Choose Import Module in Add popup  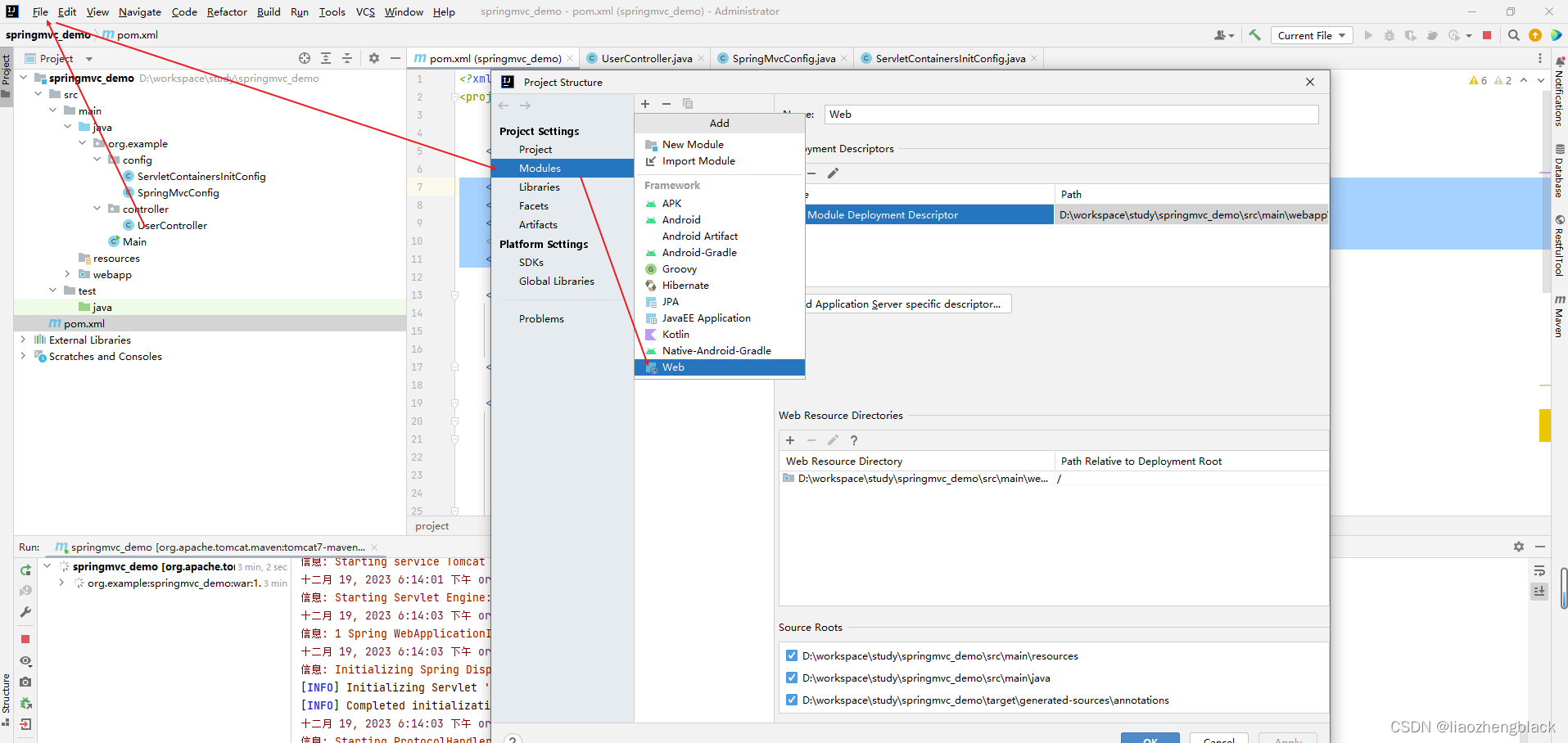(720, 161)
